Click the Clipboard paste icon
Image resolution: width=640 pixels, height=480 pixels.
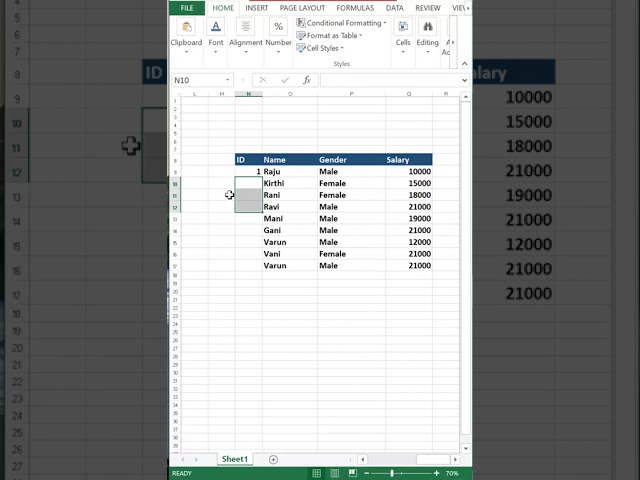pos(187,27)
